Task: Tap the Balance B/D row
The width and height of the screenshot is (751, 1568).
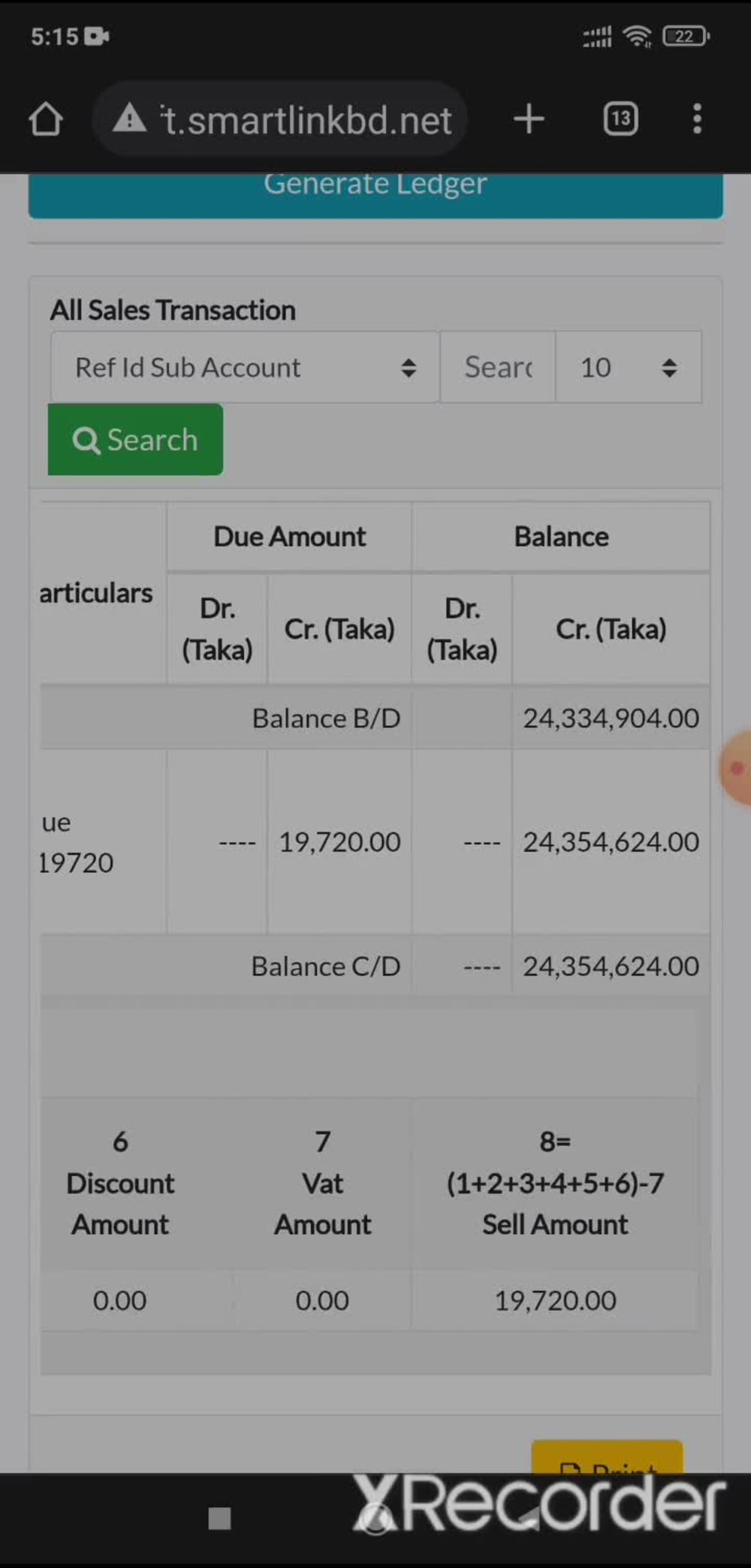Action: pos(375,718)
